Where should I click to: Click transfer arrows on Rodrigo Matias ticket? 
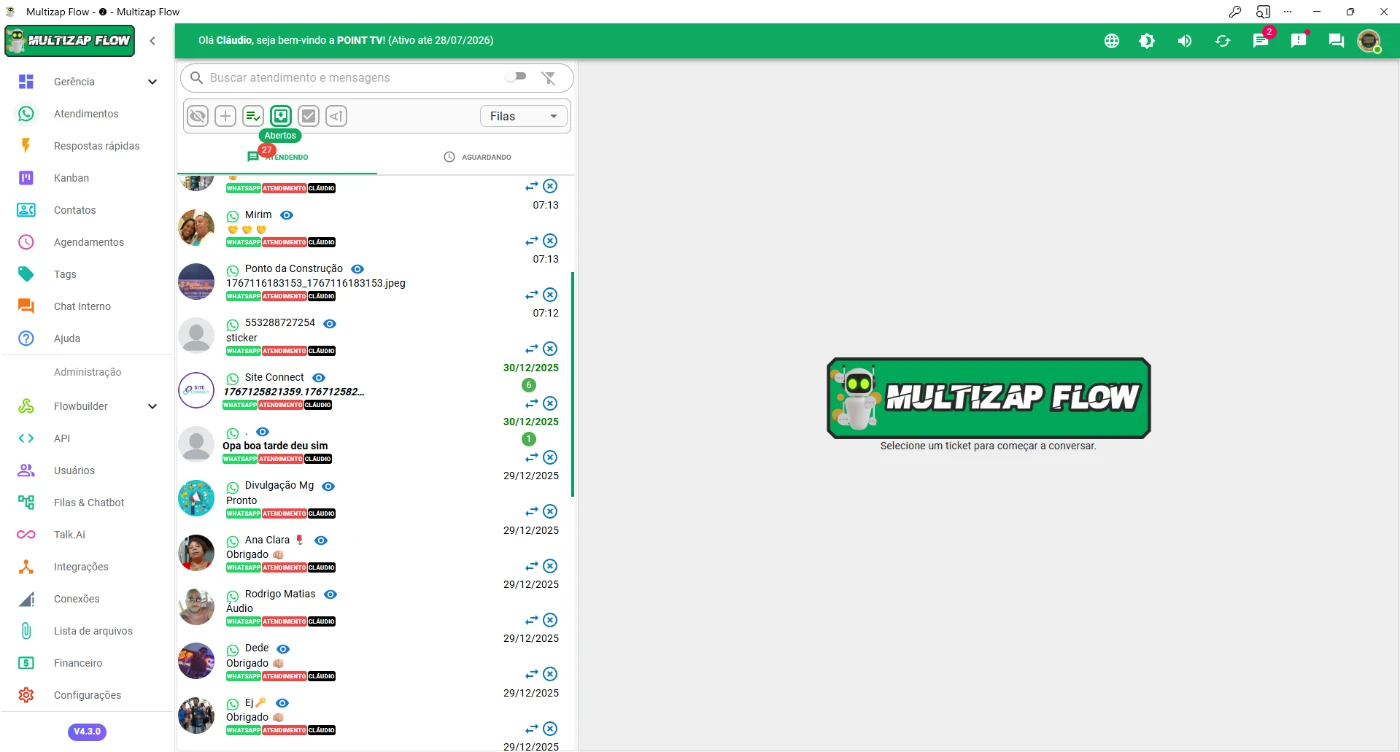[x=532, y=620]
